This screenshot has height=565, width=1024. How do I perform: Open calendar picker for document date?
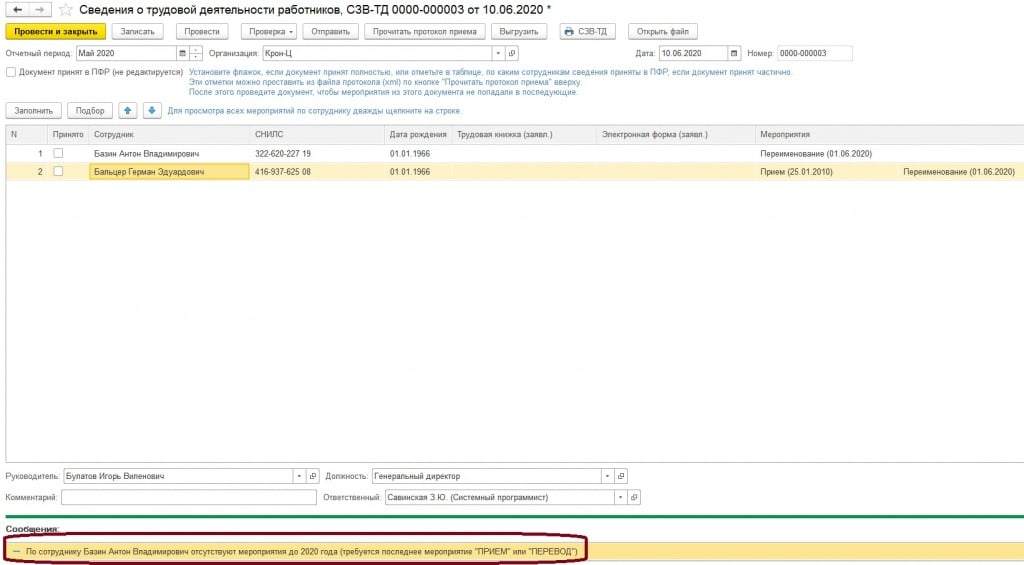735,53
